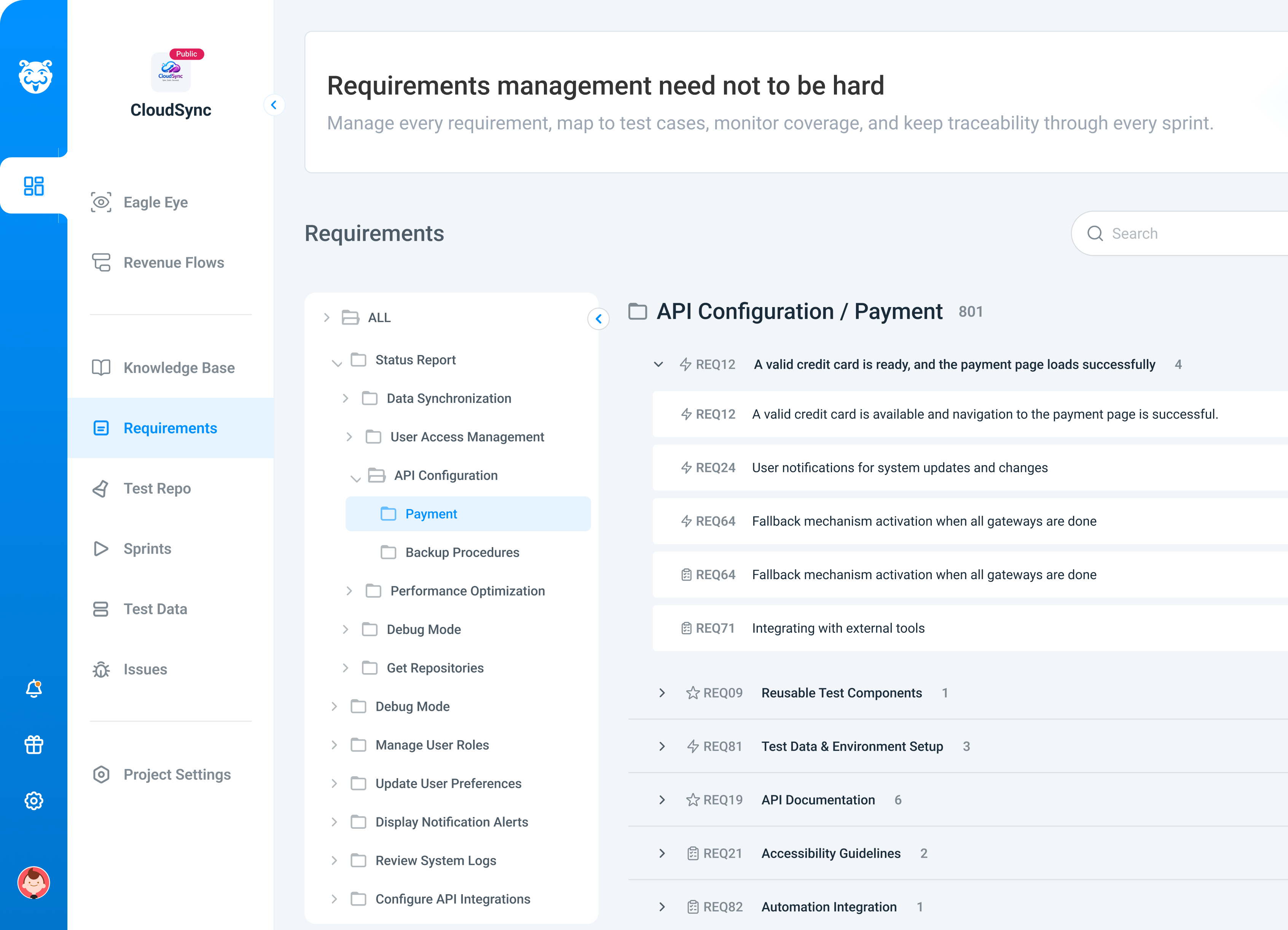This screenshot has height=930, width=1288.
Task: Click the user avatar at bottom
Action: [33, 882]
